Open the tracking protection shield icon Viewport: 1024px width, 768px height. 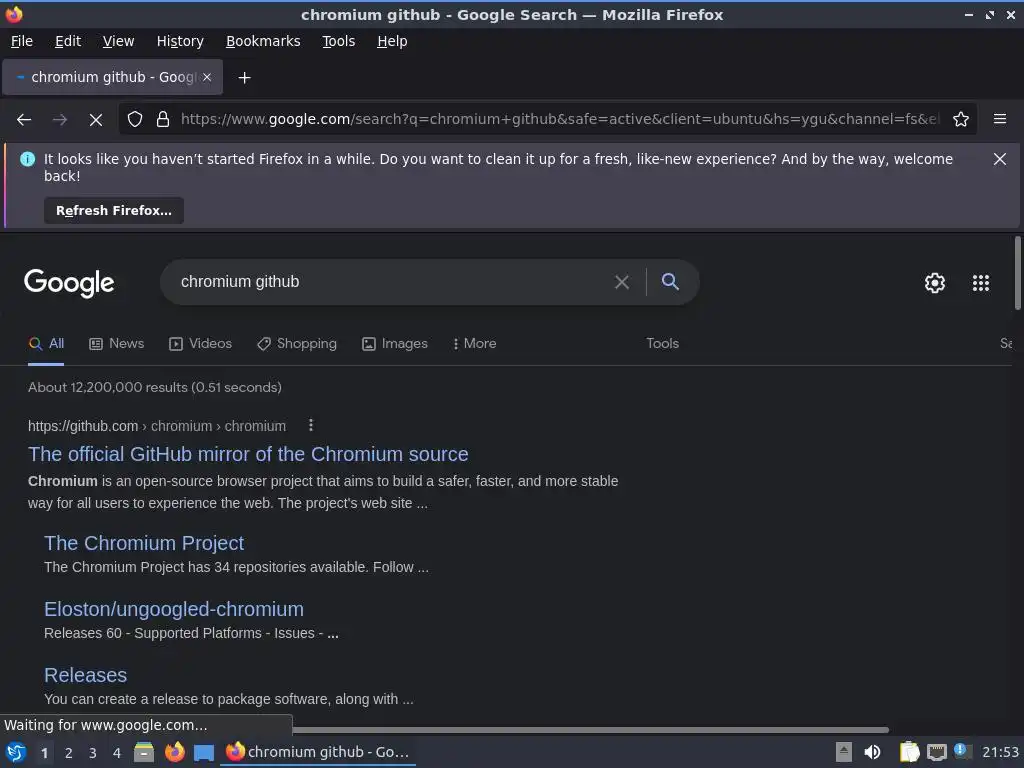(135, 120)
